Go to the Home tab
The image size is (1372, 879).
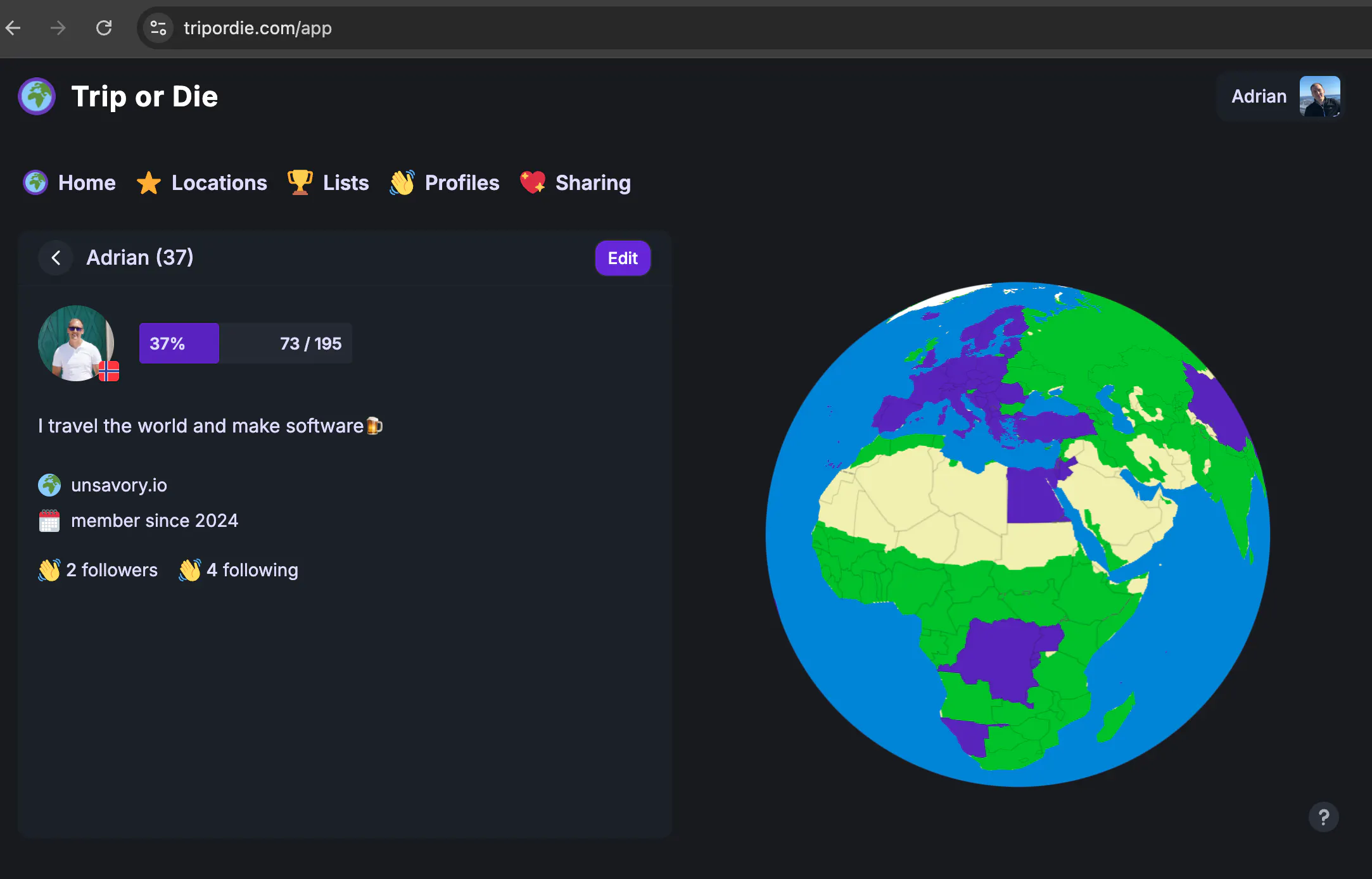(70, 183)
